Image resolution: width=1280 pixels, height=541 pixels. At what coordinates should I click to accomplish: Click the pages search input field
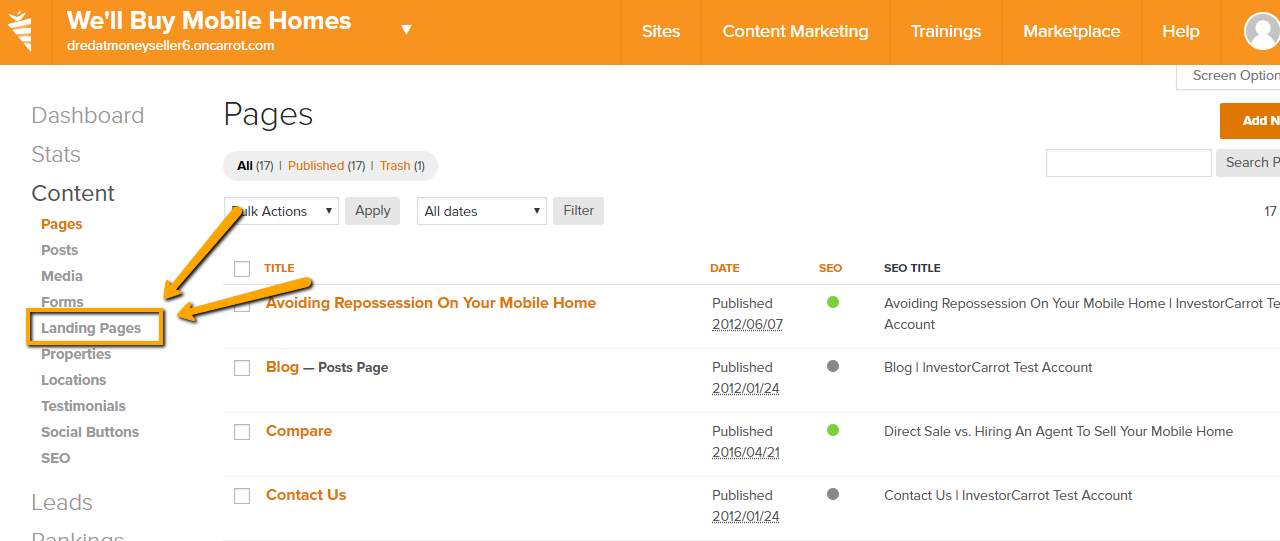pyautogui.click(x=1128, y=163)
